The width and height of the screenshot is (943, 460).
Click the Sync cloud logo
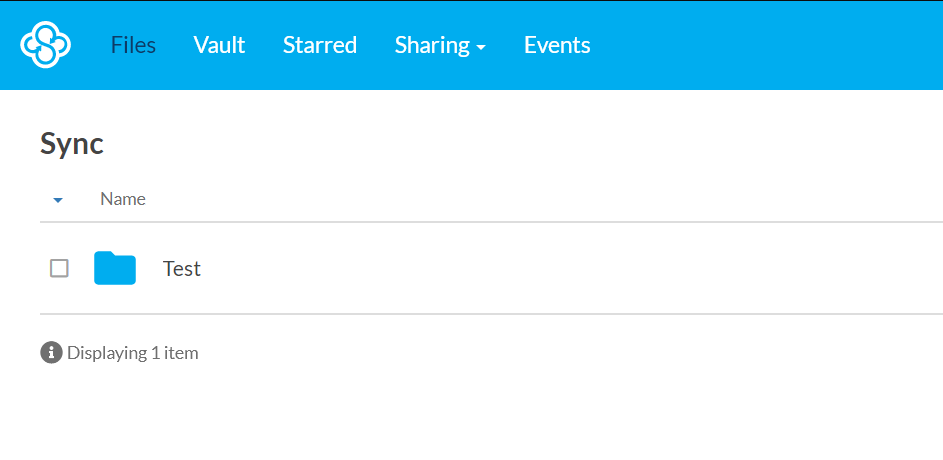coord(46,45)
